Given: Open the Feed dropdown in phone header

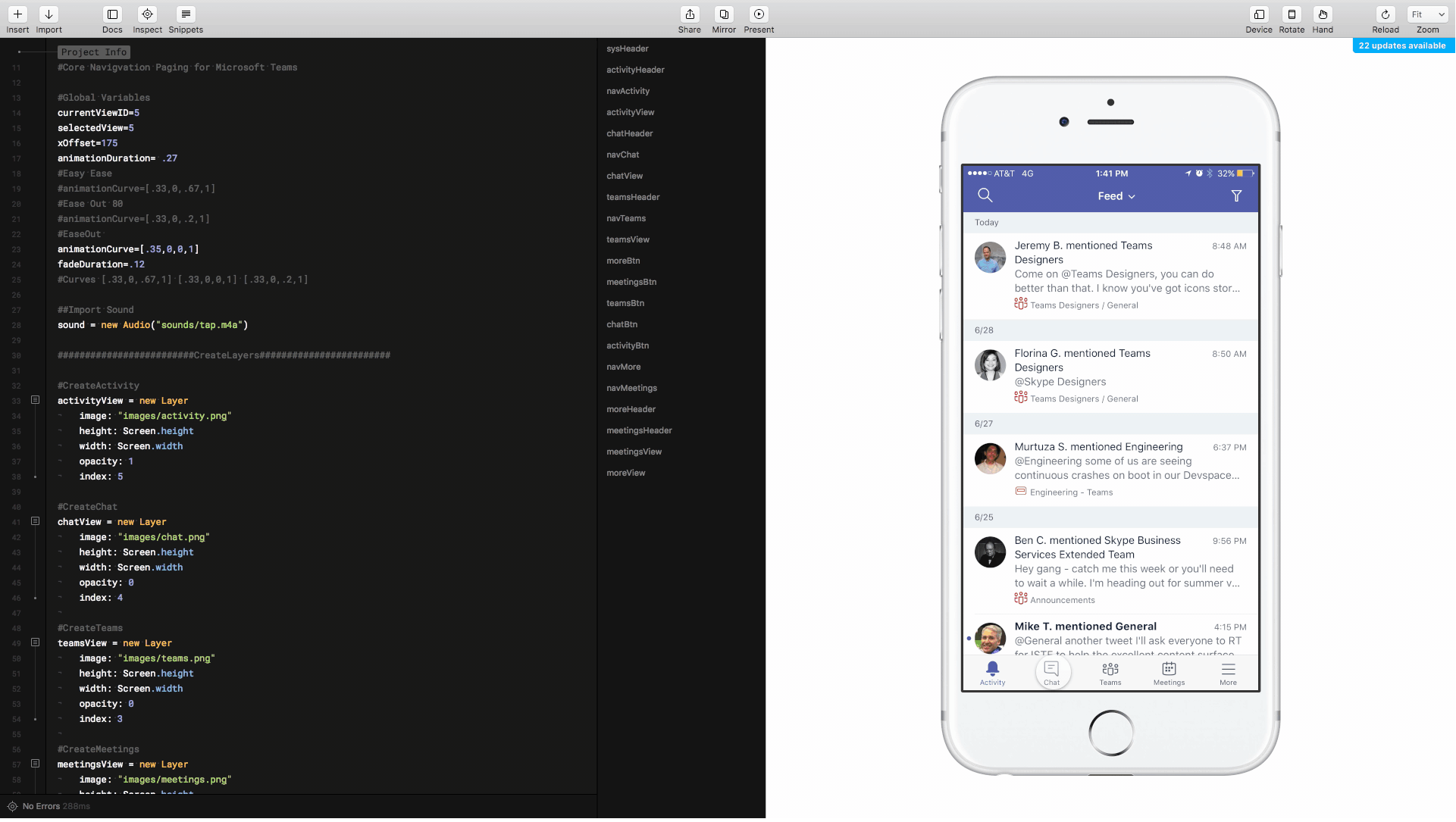Looking at the screenshot, I should click(1116, 196).
